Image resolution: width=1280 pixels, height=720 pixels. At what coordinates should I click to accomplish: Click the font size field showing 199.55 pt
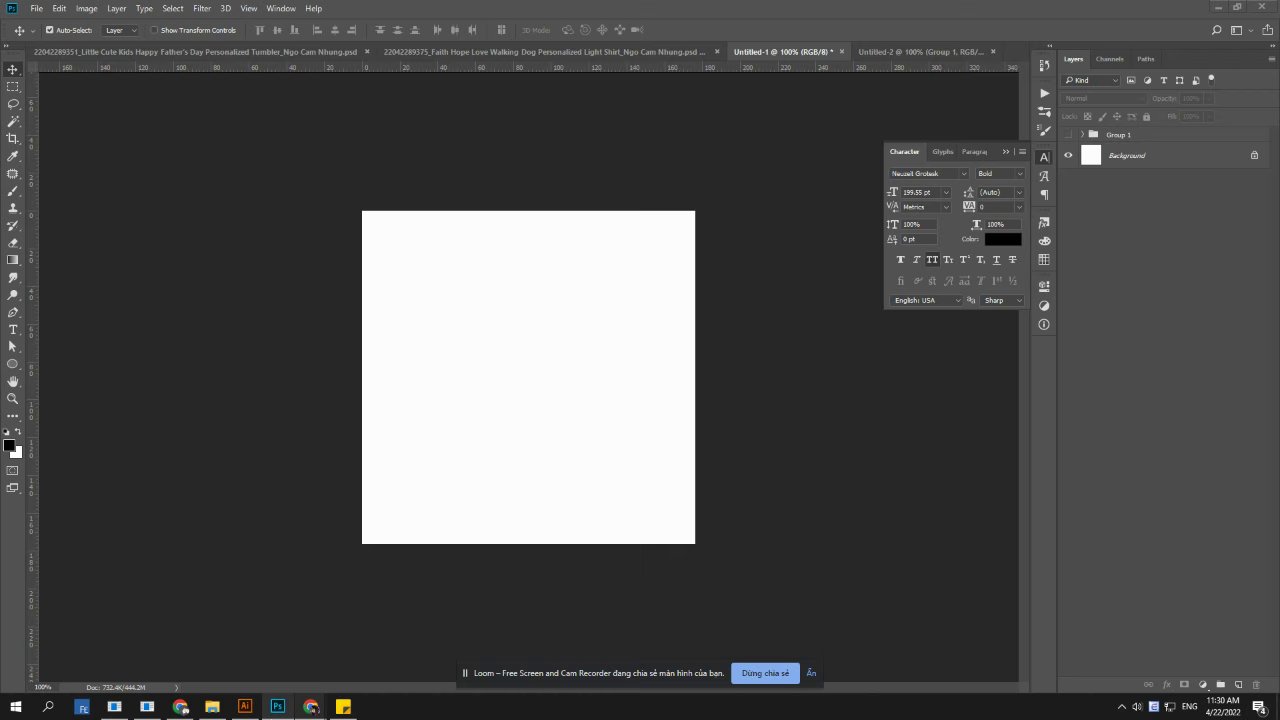click(918, 192)
